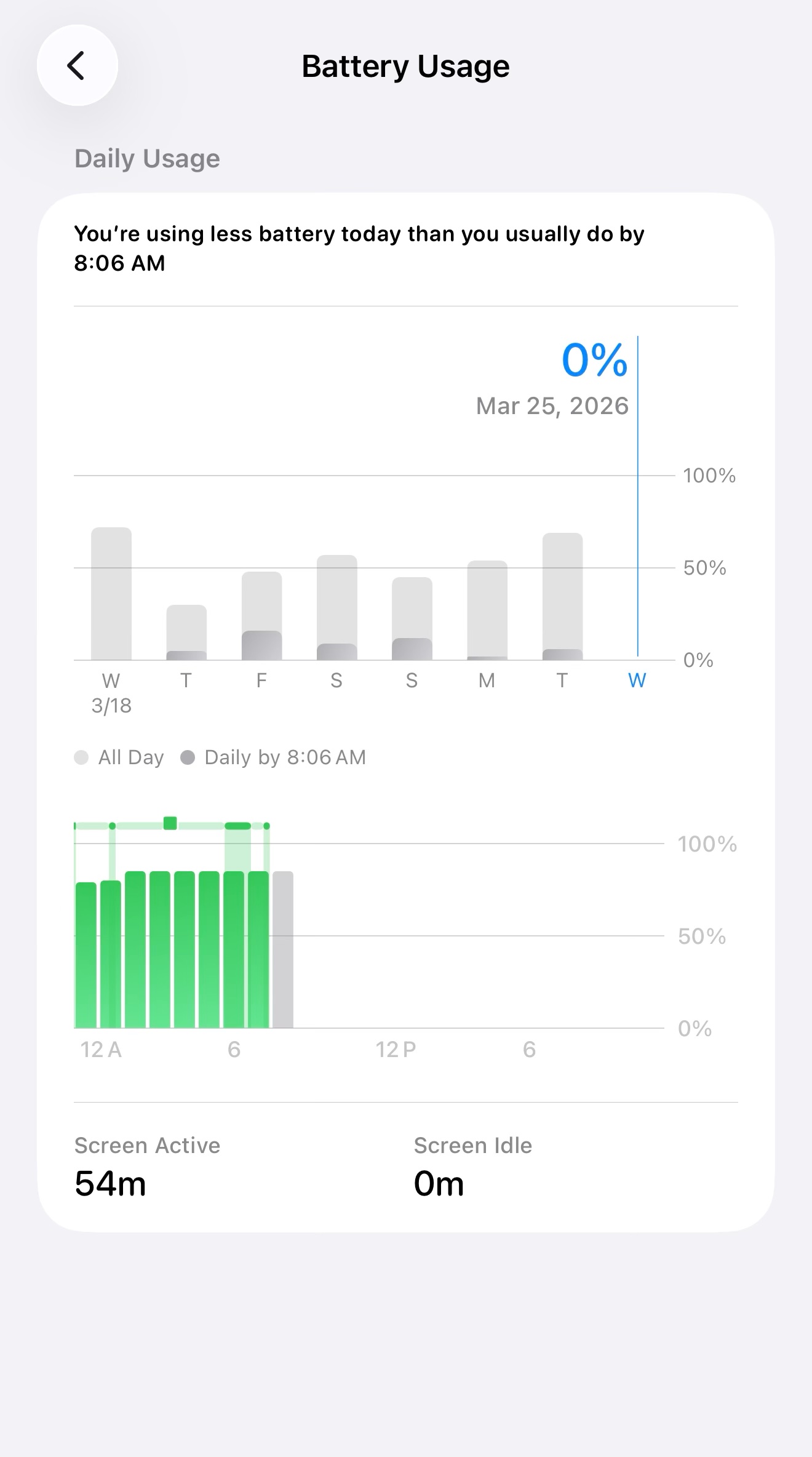Tap the Daily by 8:06 AM legend
The width and height of the screenshot is (812, 1457).
274,757
